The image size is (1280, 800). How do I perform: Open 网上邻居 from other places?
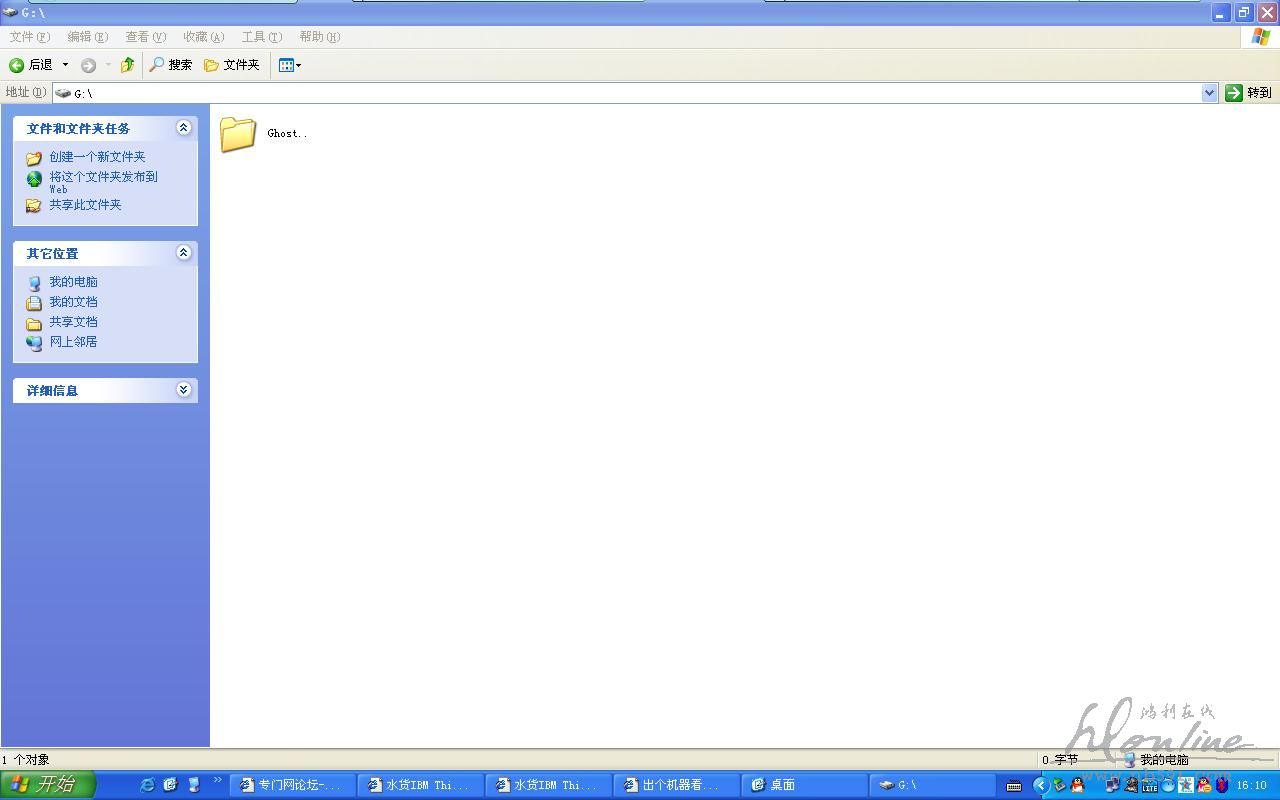coord(73,342)
